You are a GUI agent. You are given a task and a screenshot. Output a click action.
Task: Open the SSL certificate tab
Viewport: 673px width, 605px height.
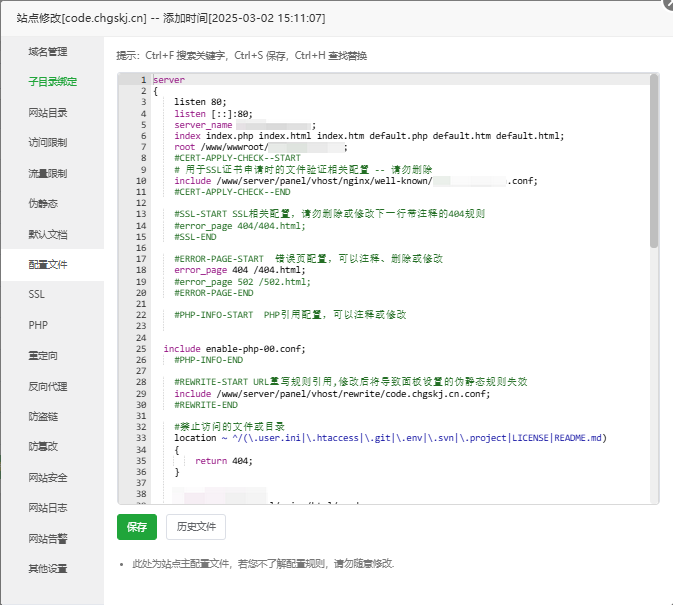click(x=37, y=294)
